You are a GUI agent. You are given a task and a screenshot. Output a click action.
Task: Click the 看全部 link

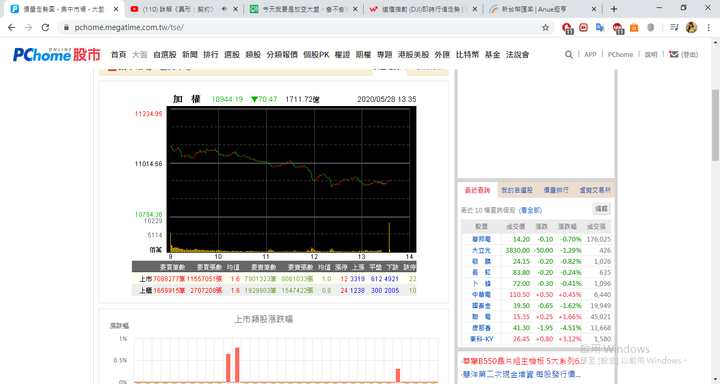point(530,210)
